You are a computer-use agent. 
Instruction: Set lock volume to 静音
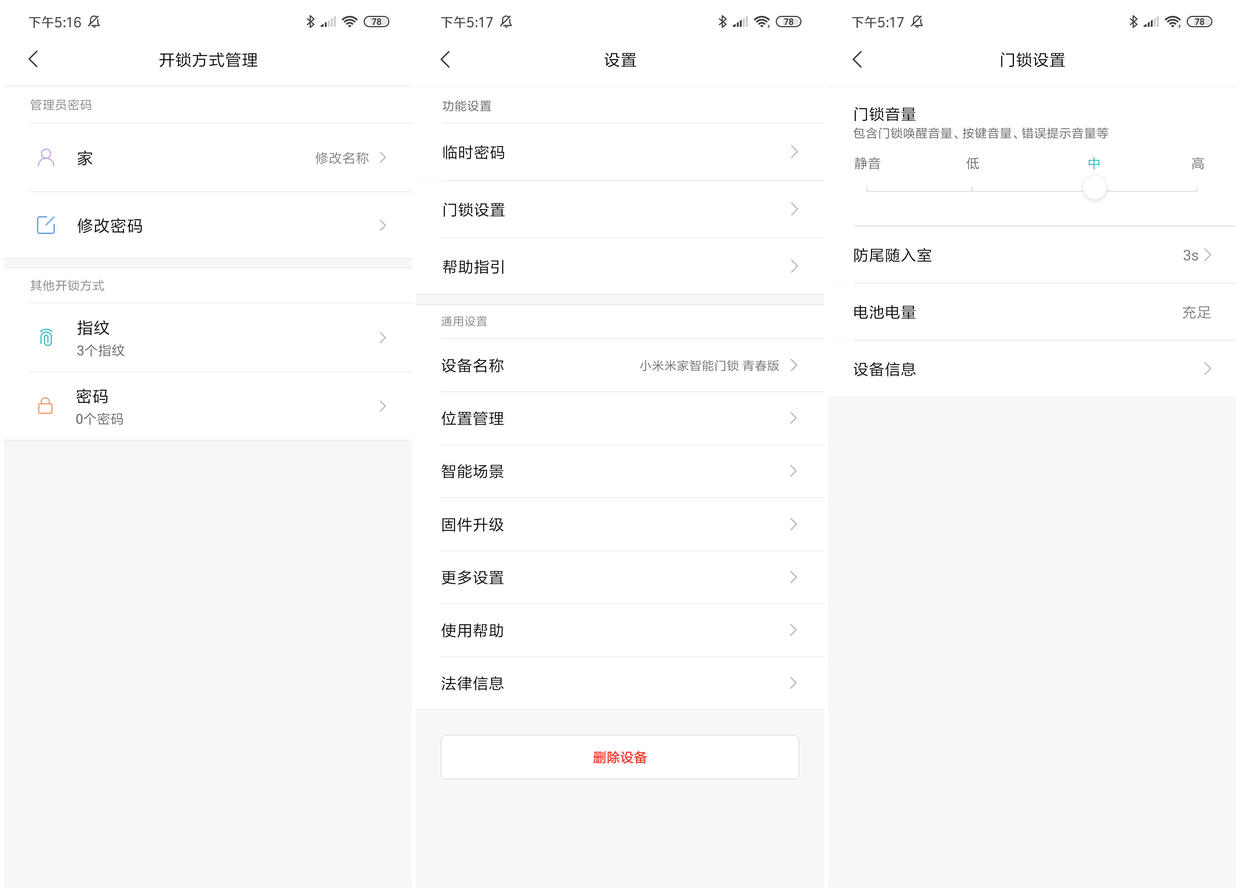[x=867, y=188]
